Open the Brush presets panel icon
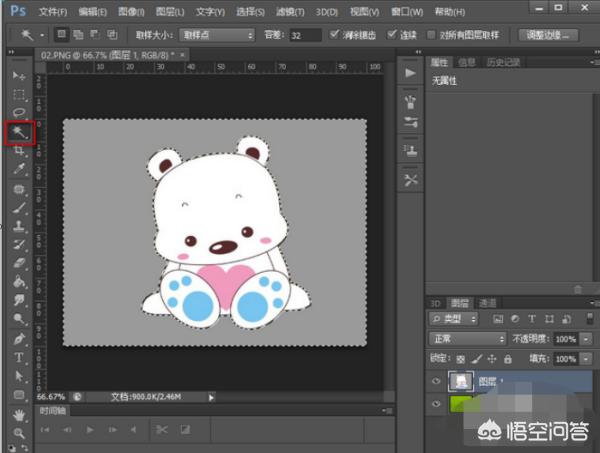This screenshot has height=453, width=600. 410,102
